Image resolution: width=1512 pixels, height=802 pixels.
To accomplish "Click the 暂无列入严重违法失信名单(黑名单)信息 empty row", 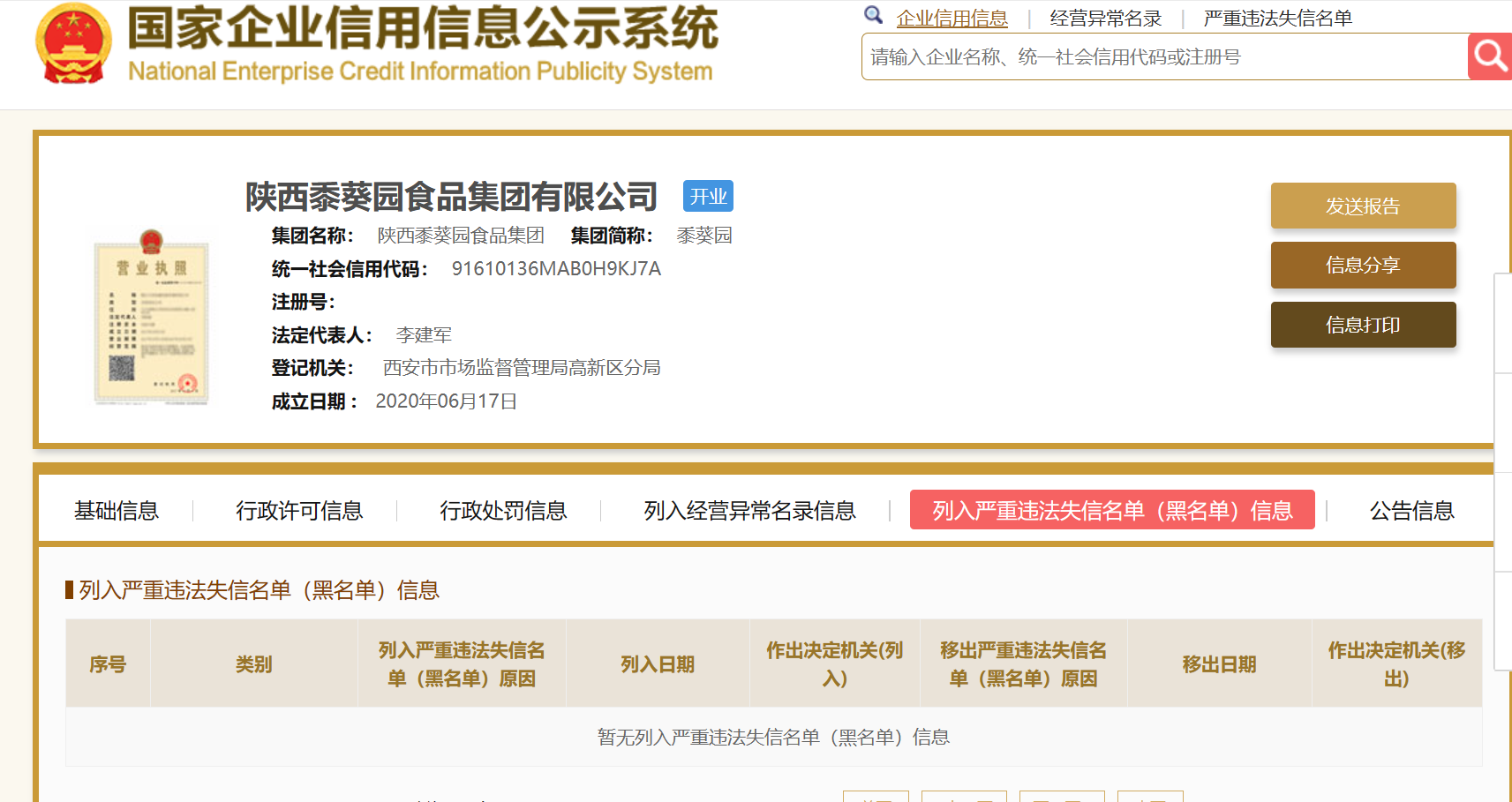I will pos(773,737).
